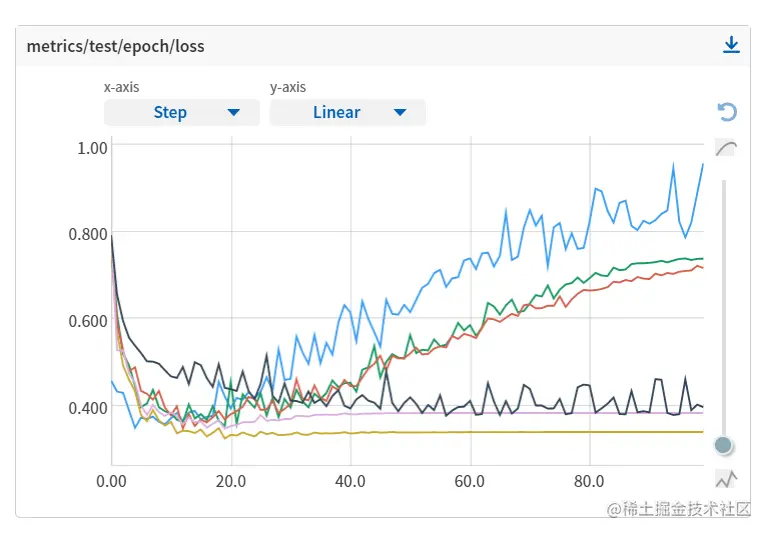Viewport: 768px width, 535px height.
Task: Click the 60.0 x-axis tick value
Action: tap(470, 481)
